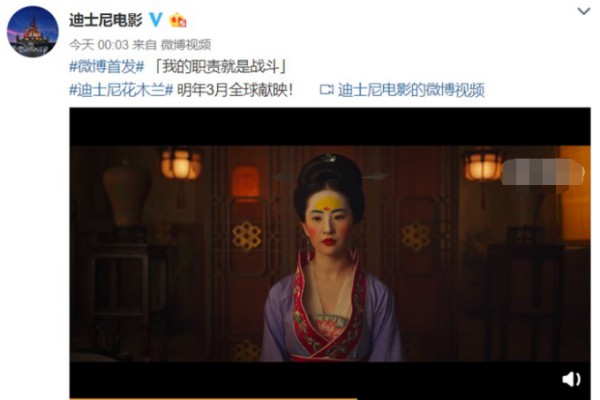
Task: Expand the post options chevron menu
Action: click(x=584, y=11)
